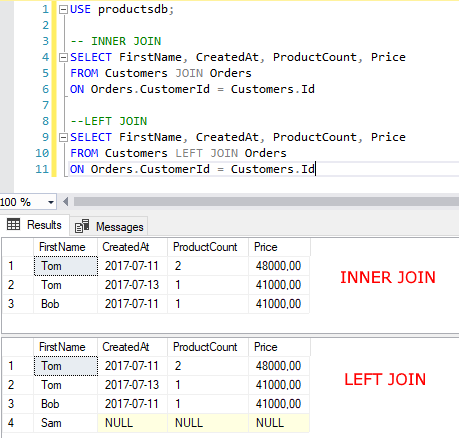
Task: Click the Sam cell in LEFT JOIN results
Action: pyautogui.click(x=66, y=423)
